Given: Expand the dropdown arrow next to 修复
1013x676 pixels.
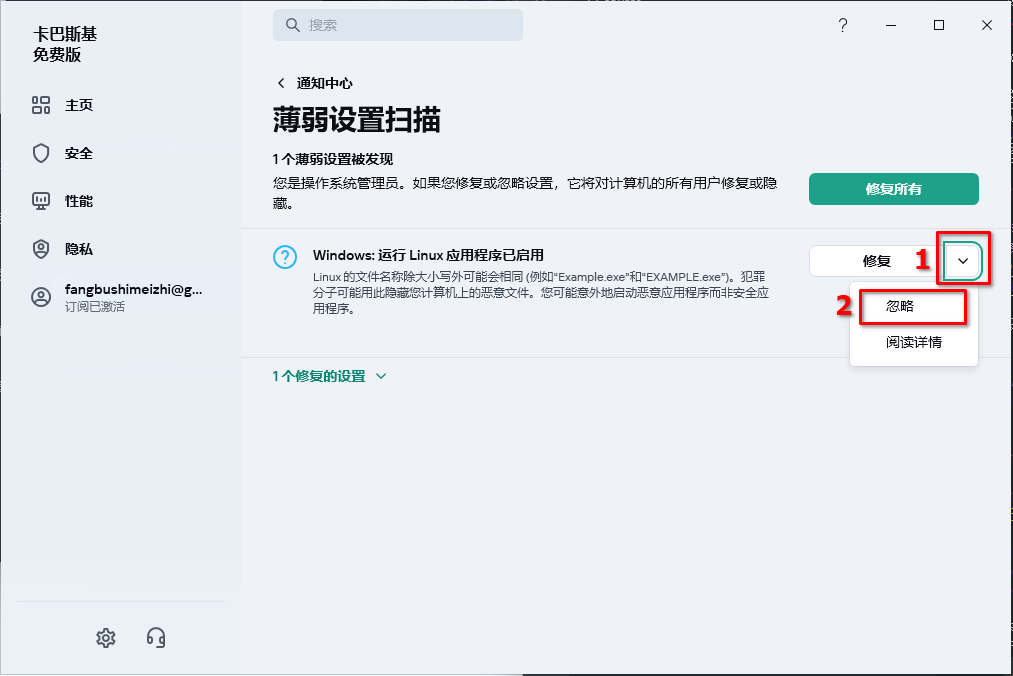Looking at the screenshot, I should pos(963,261).
